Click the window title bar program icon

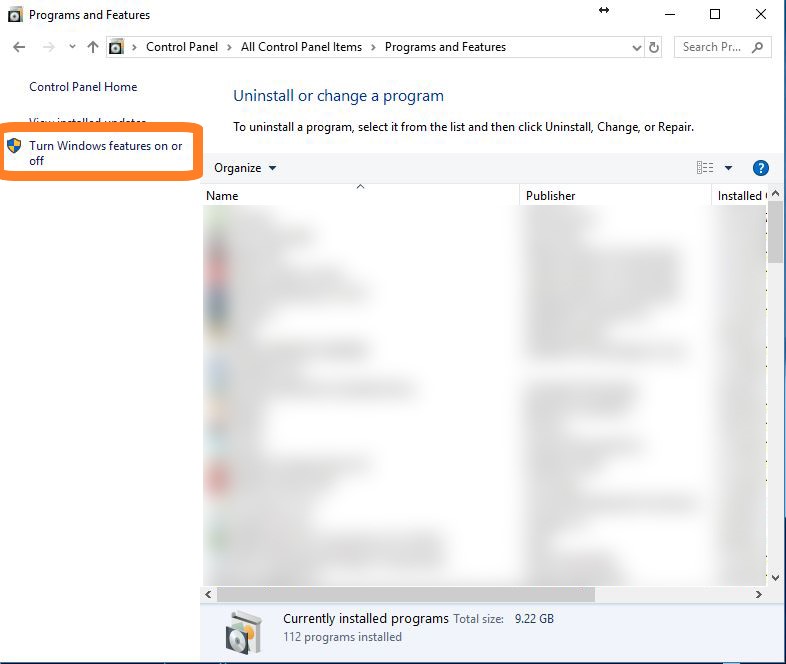(15, 15)
